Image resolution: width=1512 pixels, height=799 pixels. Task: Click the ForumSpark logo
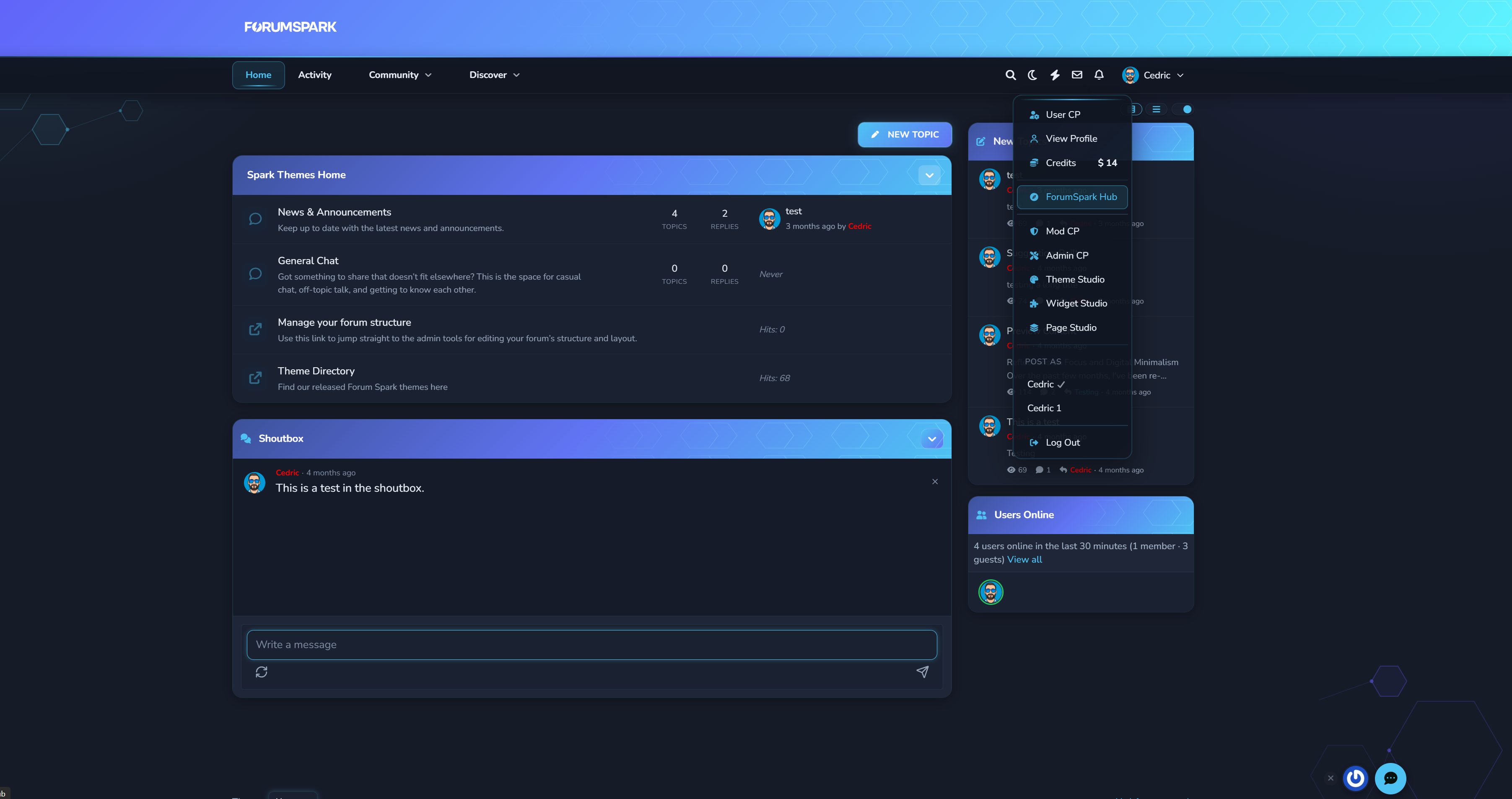(290, 27)
